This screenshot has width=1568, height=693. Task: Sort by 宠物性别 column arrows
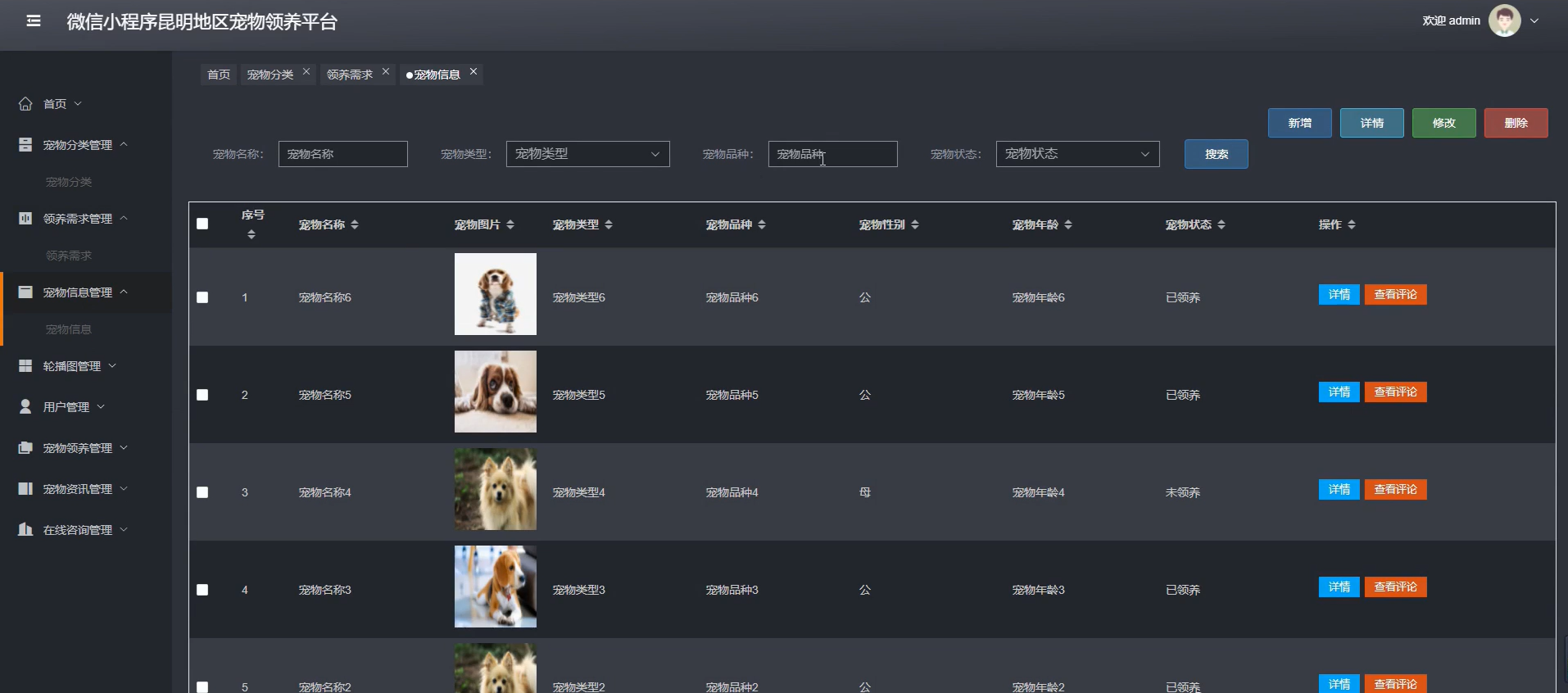915,224
